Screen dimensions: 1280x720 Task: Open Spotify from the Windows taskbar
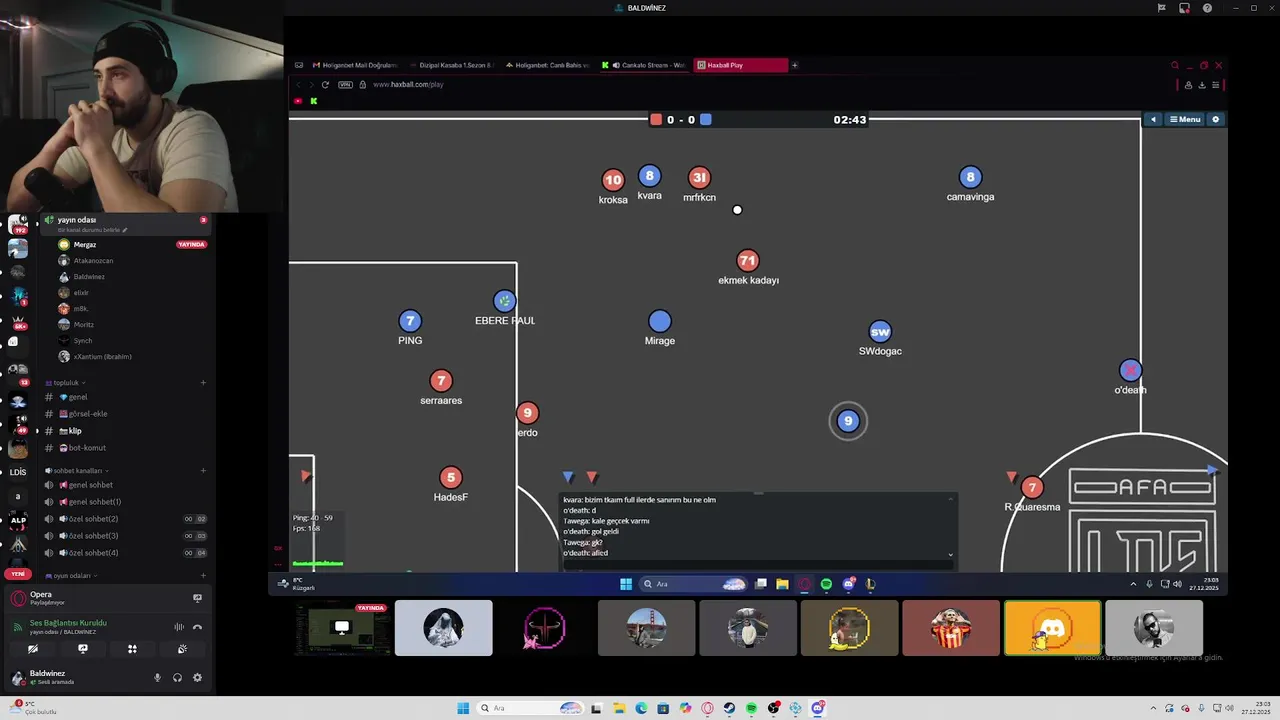point(751,708)
